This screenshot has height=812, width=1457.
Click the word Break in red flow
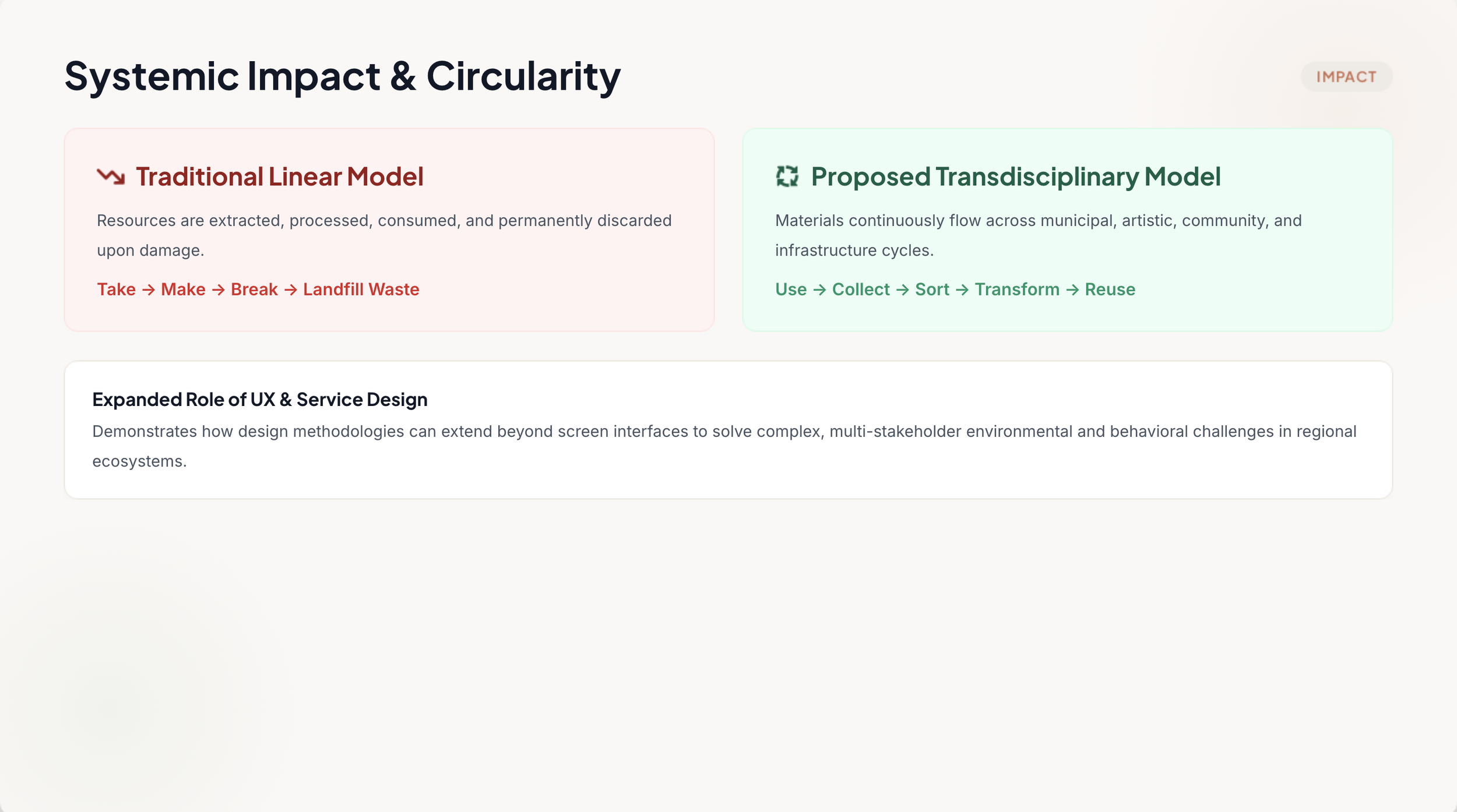[x=254, y=290]
